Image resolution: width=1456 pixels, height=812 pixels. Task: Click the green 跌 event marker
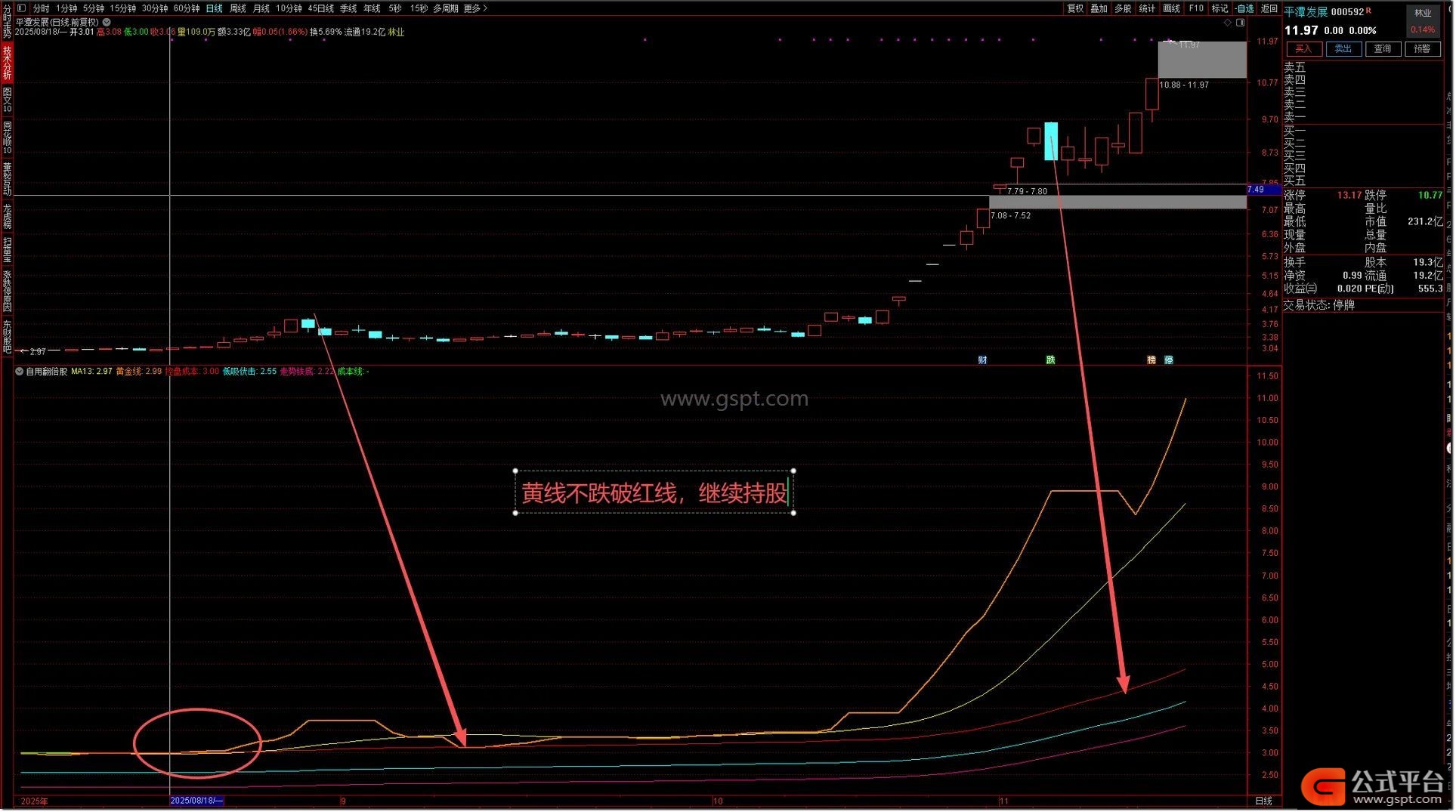1050,360
